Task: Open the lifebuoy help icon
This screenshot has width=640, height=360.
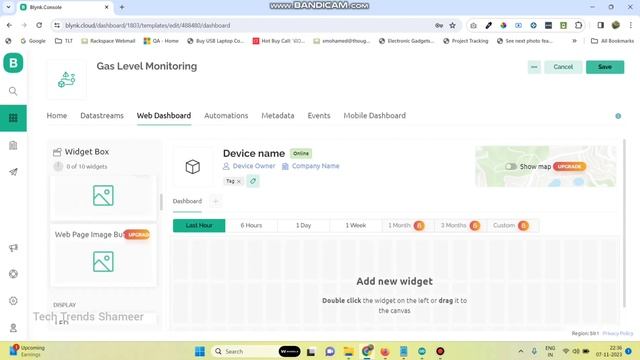Action: pyautogui.click(x=13, y=274)
